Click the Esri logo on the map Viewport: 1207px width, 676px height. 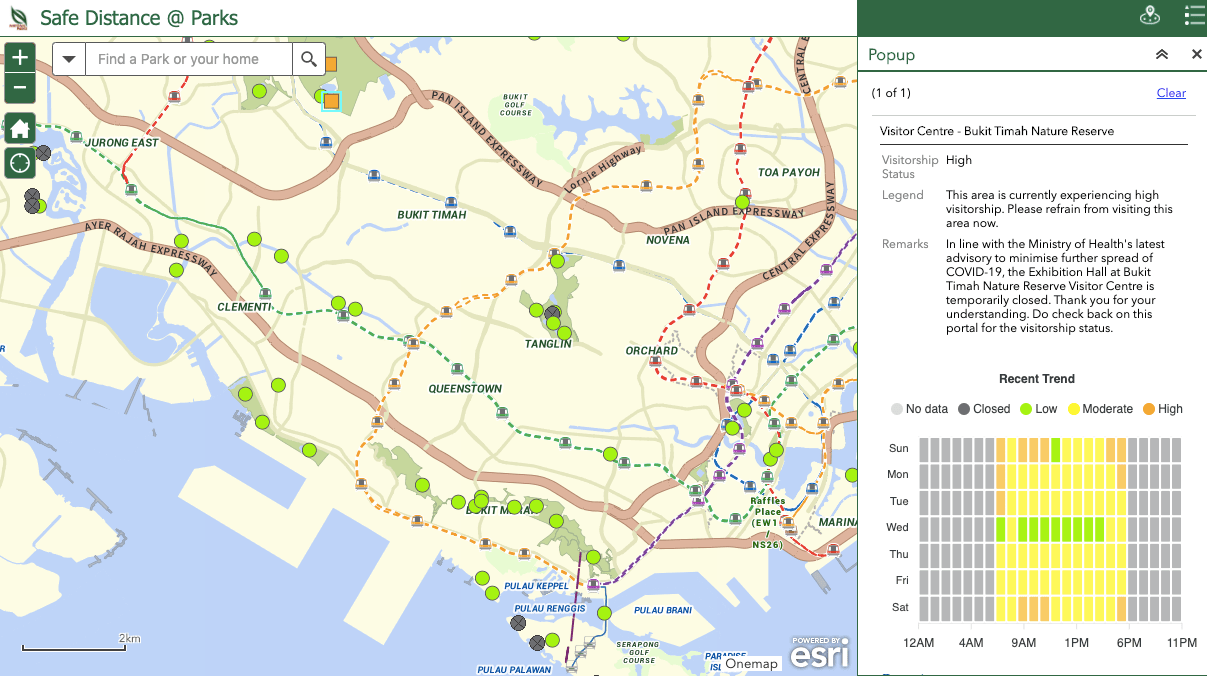coord(820,652)
